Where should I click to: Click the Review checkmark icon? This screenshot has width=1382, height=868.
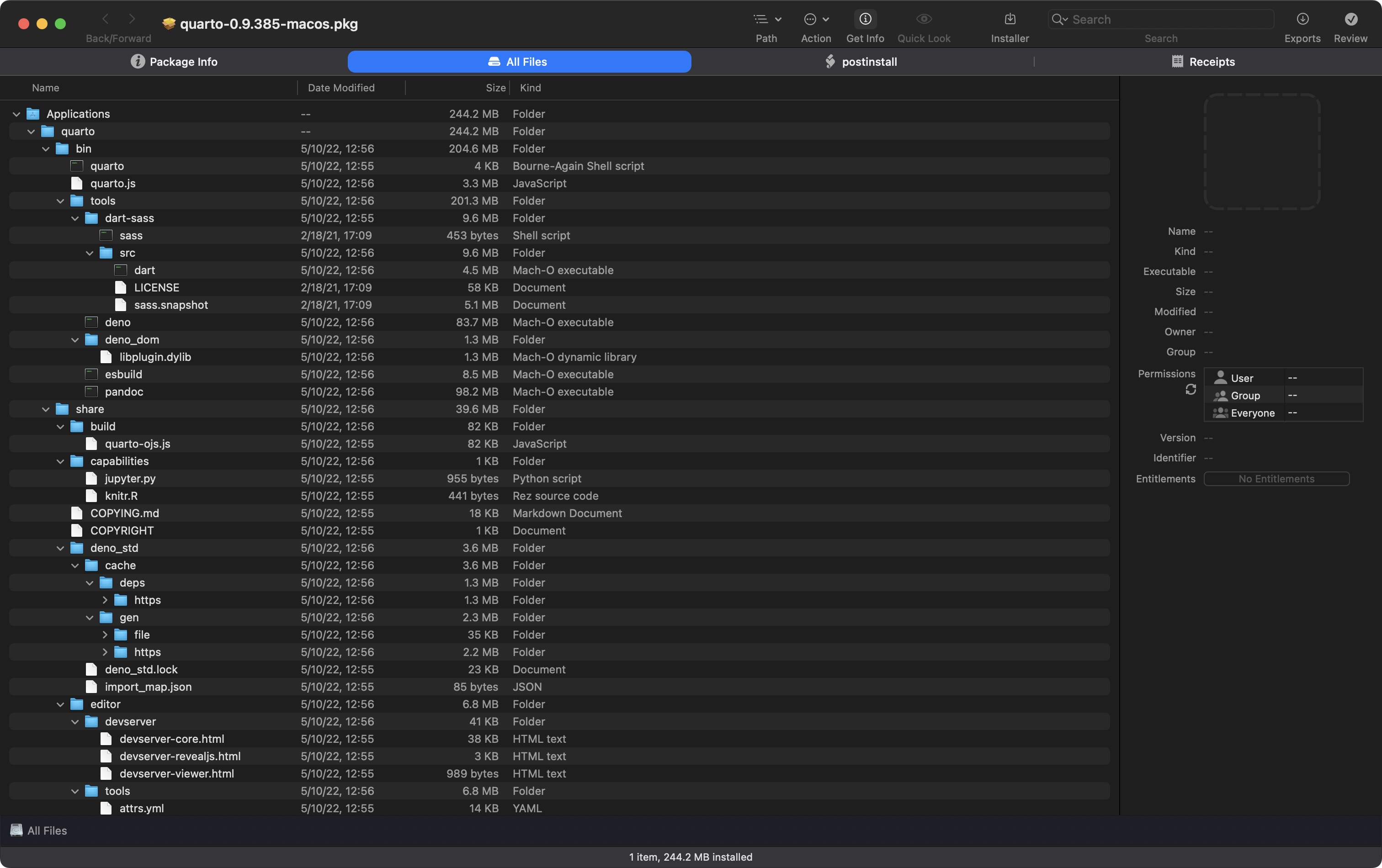(1350, 20)
